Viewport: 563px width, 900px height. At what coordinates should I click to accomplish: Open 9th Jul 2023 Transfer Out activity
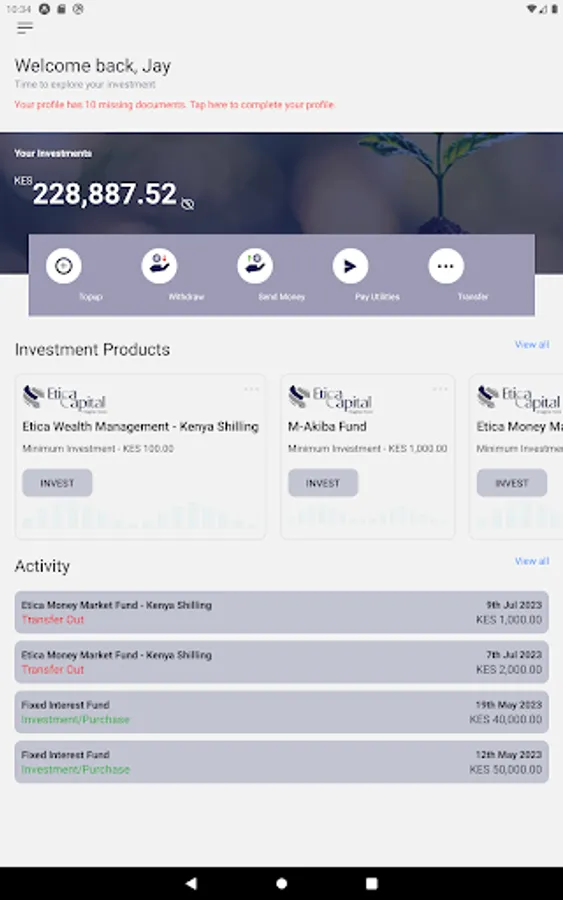(x=281, y=612)
